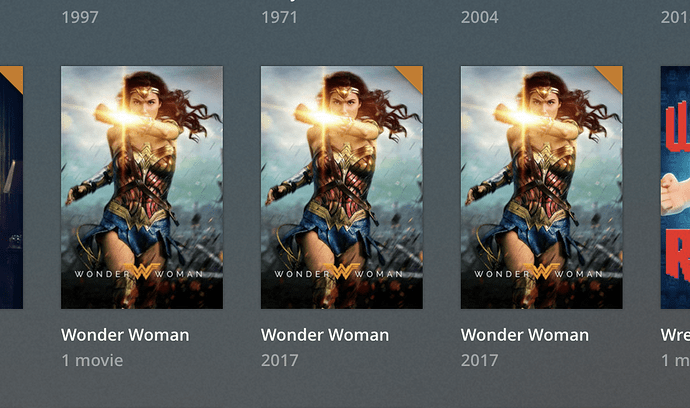Select the cut-off 'Wre' title at right edge

pos(675,335)
